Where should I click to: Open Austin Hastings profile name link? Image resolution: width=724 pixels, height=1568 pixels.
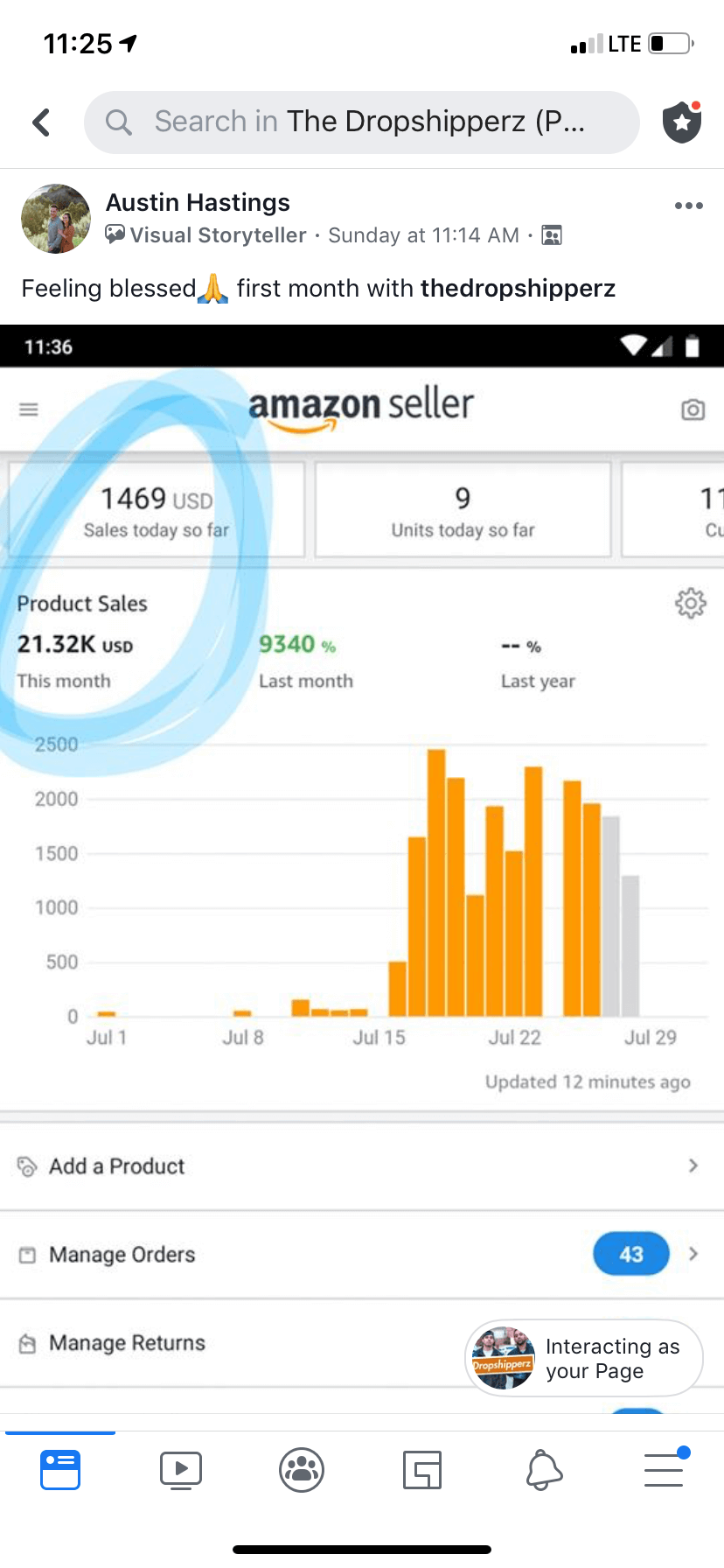pyautogui.click(x=198, y=203)
